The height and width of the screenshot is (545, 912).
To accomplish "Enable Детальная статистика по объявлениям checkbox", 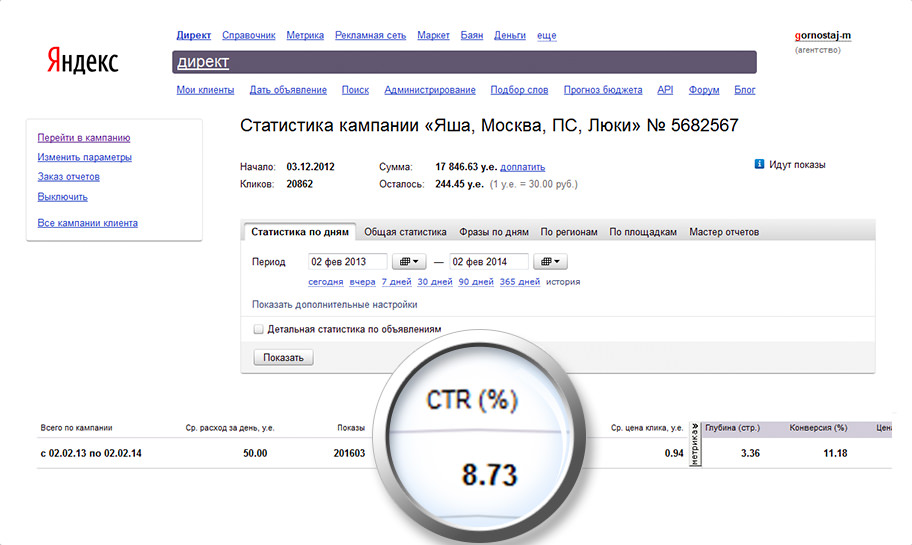I will coord(258,329).
